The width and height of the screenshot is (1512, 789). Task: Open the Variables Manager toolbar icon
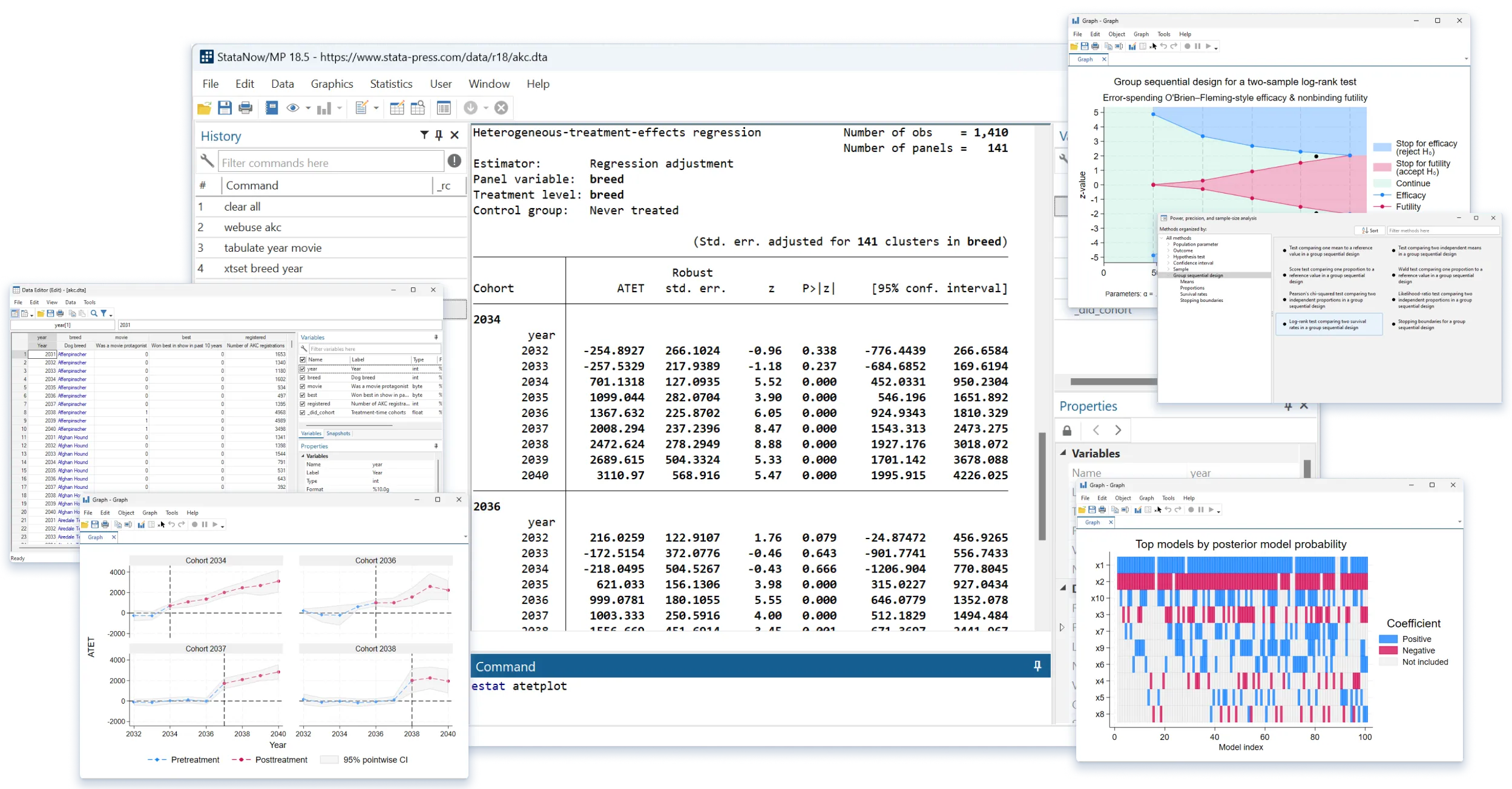444,108
